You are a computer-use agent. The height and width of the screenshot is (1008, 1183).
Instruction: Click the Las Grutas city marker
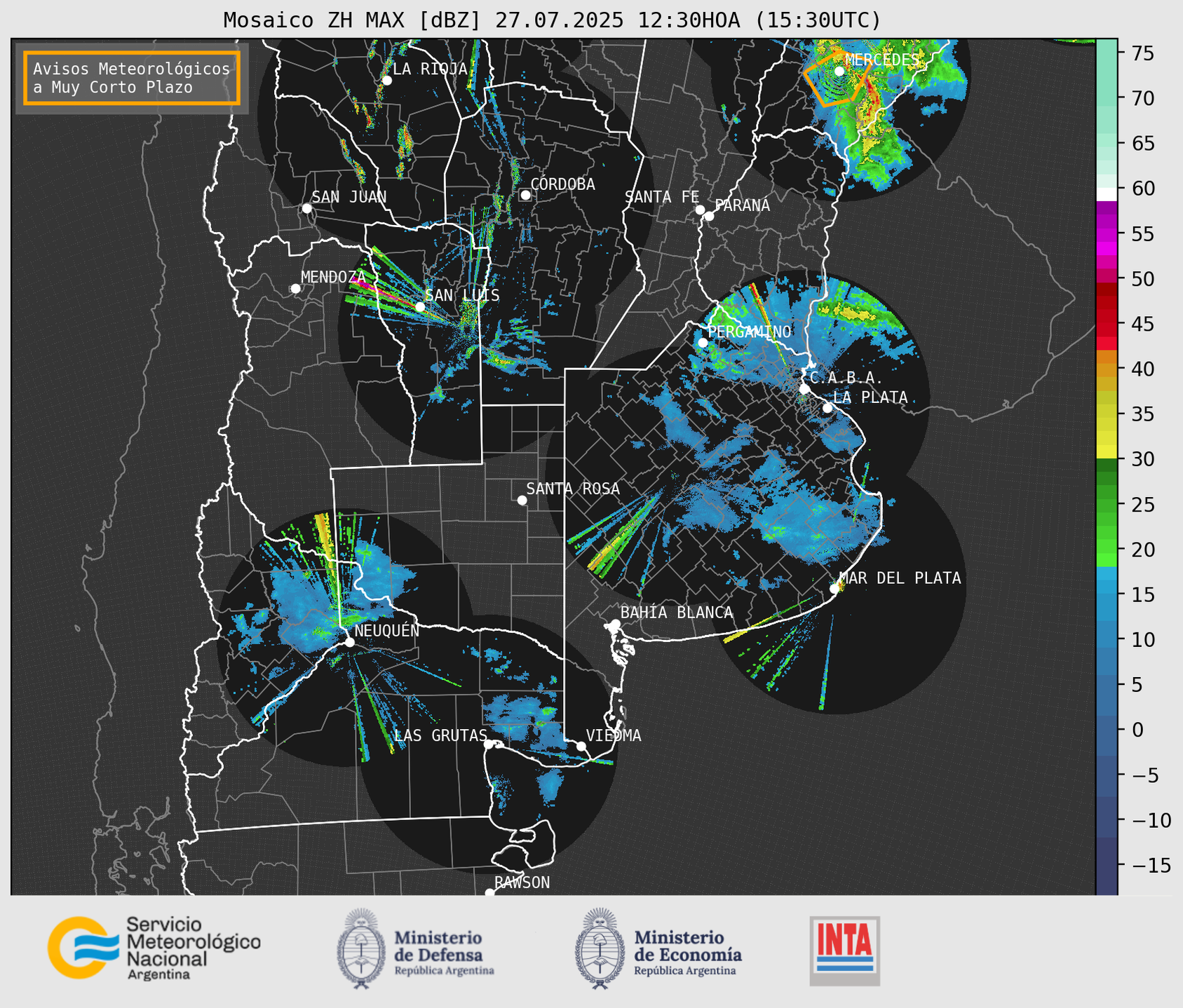(489, 744)
